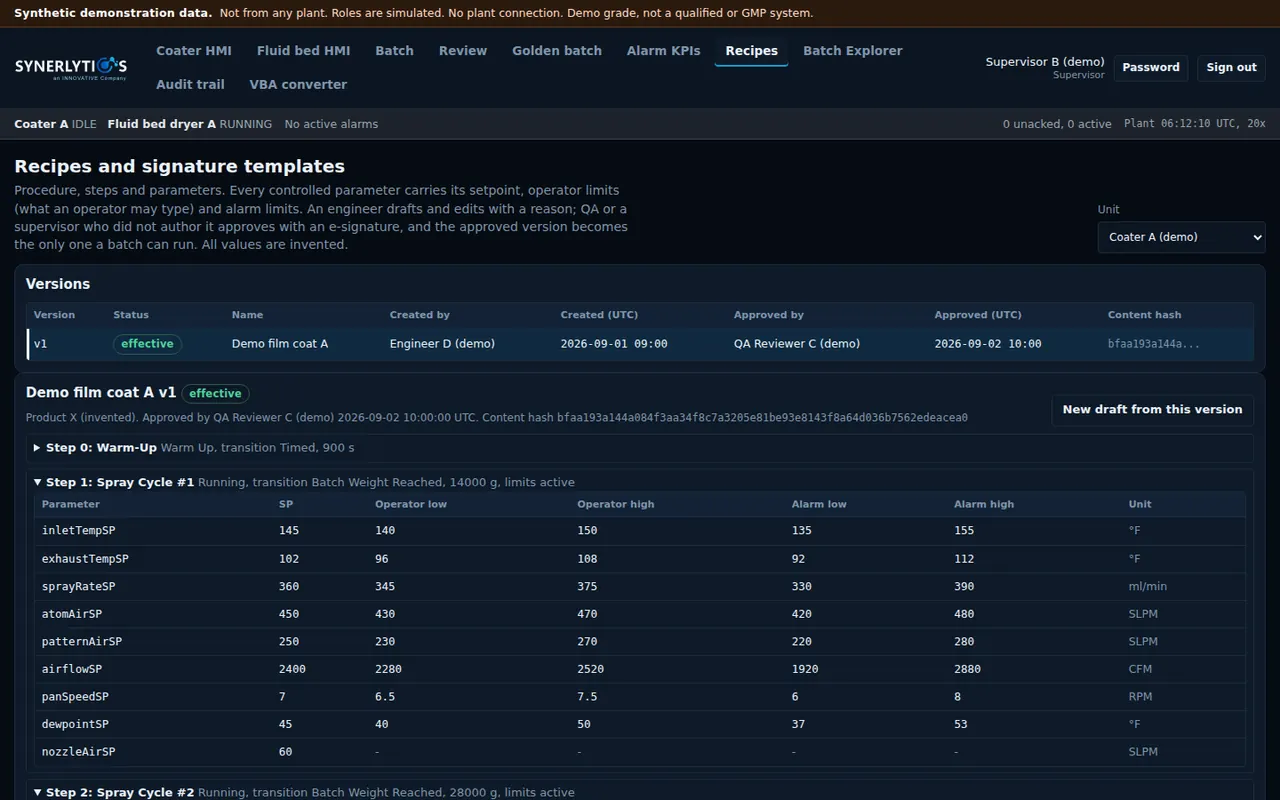Click the Supervisor B (demo) user label

click(1045, 62)
